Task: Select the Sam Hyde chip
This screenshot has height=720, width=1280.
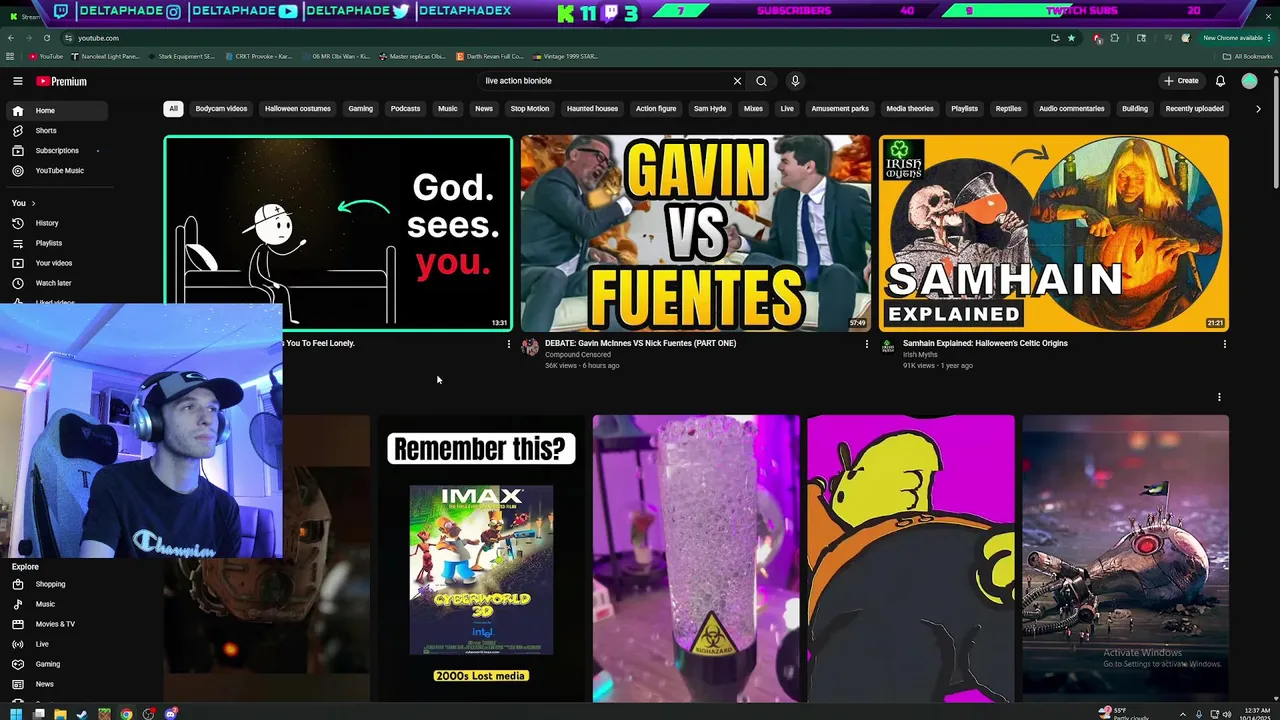Action: pos(710,109)
